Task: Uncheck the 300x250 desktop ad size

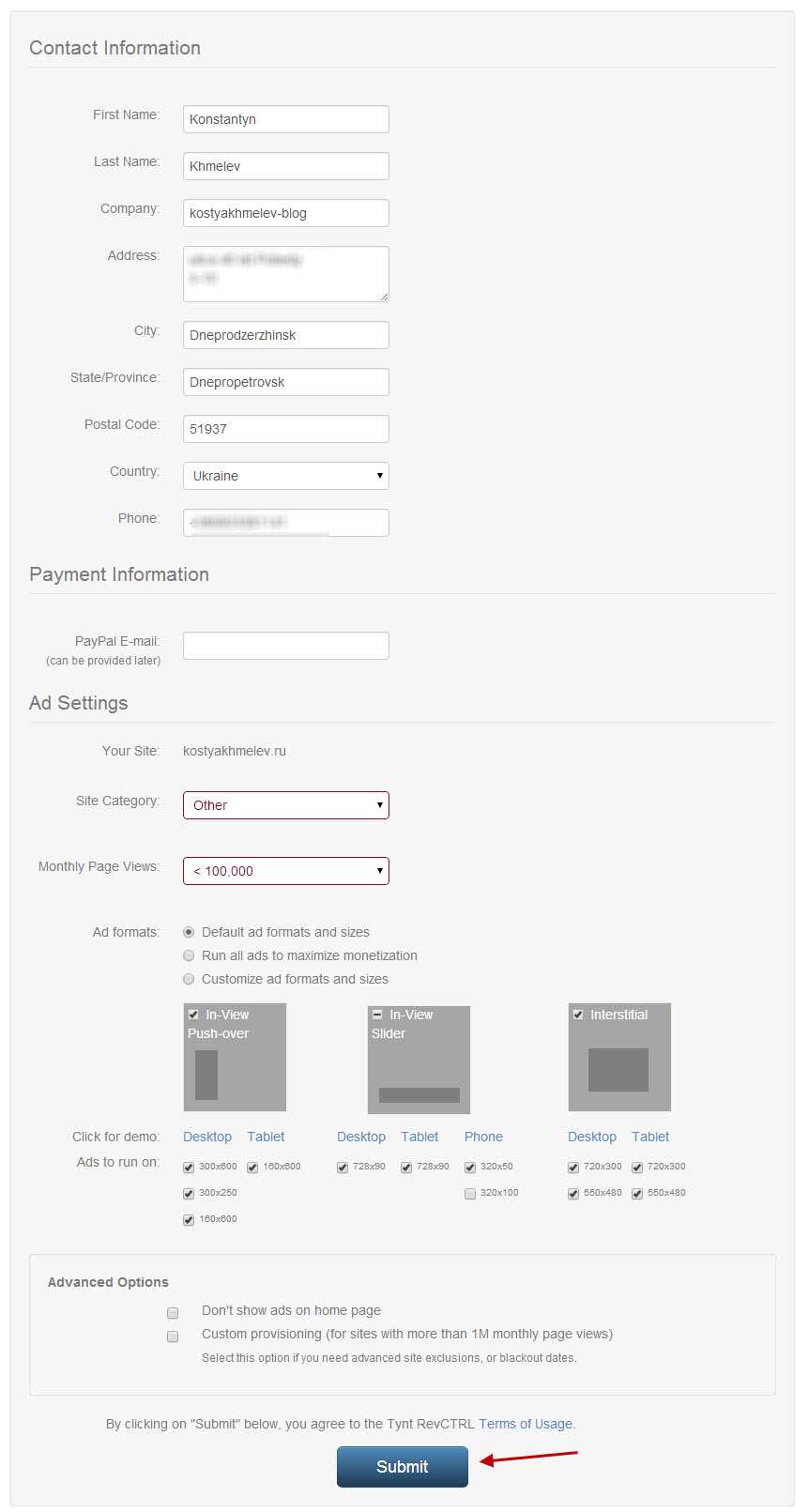Action: coord(189,1194)
